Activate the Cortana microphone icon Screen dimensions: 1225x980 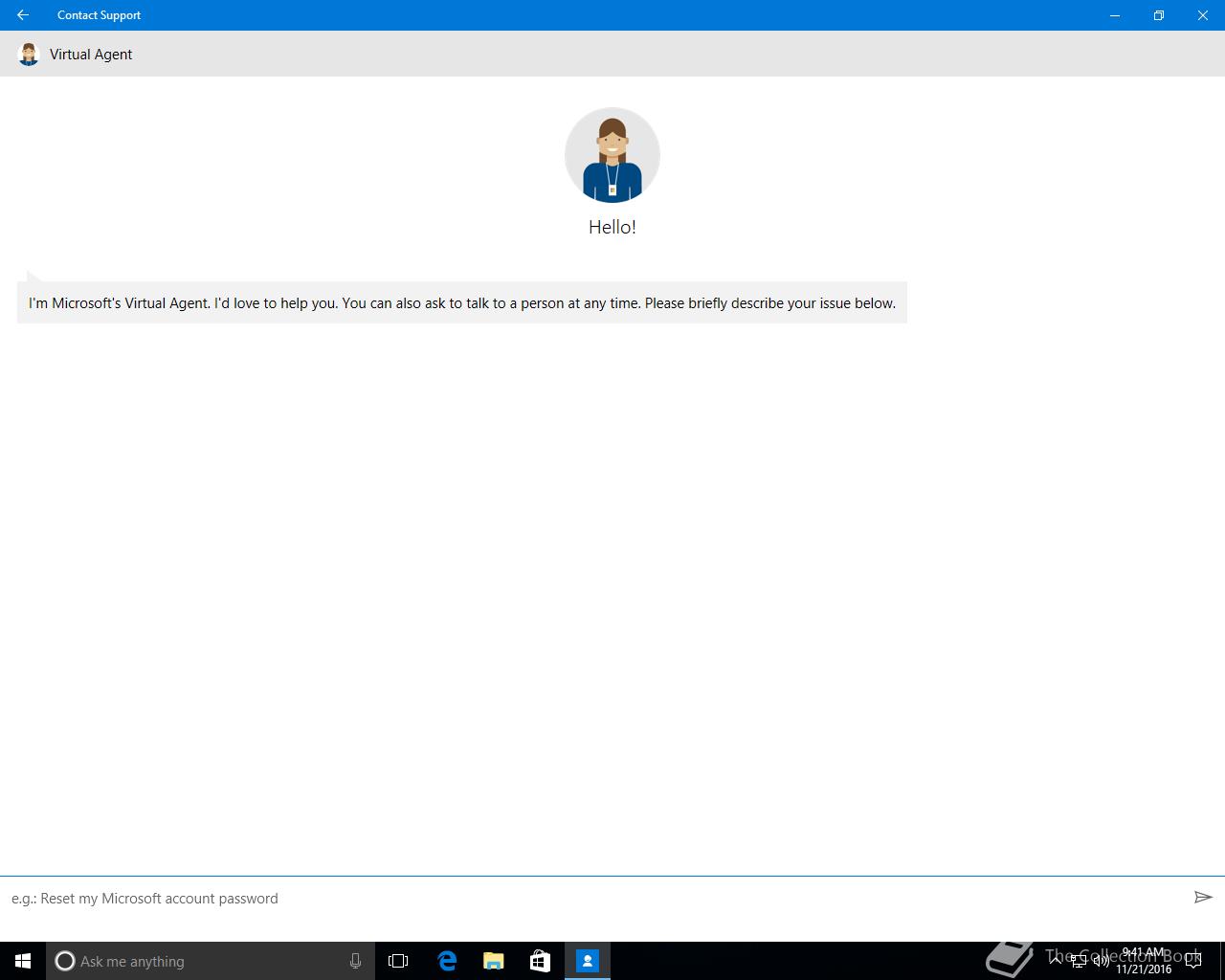(355, 961)
